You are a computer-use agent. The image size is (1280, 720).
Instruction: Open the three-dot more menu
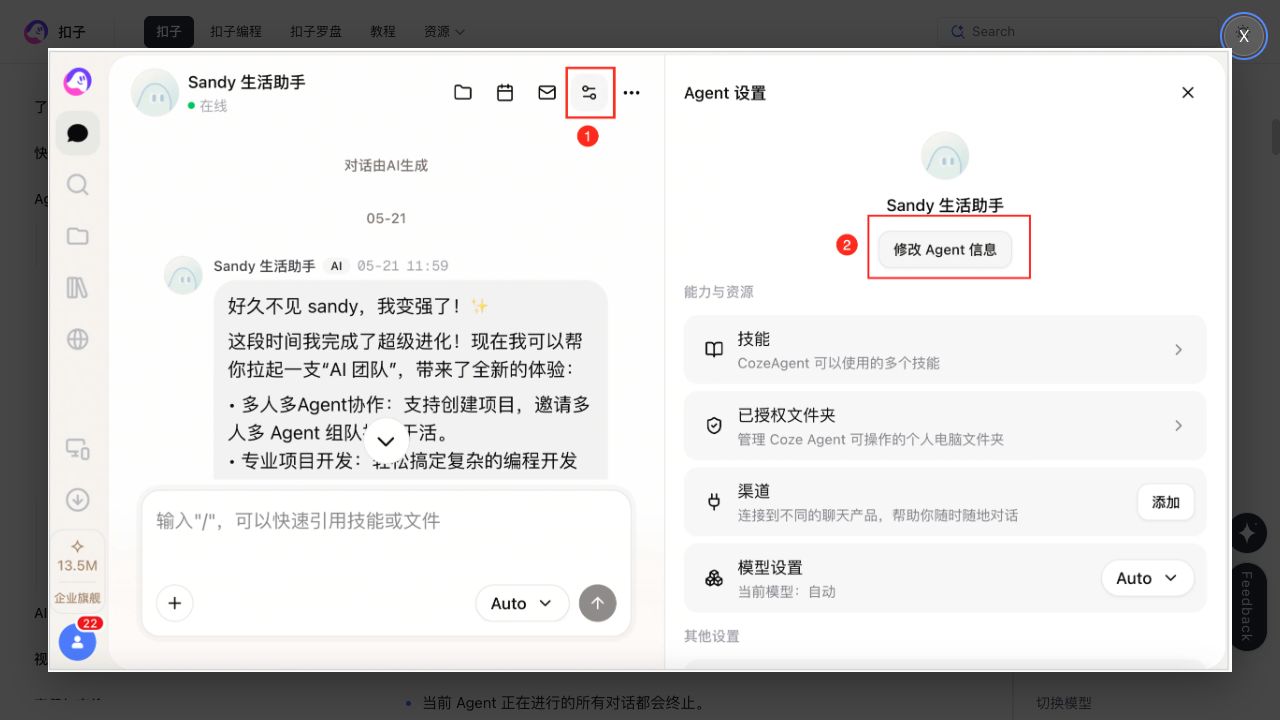click(x=631, y=93)
